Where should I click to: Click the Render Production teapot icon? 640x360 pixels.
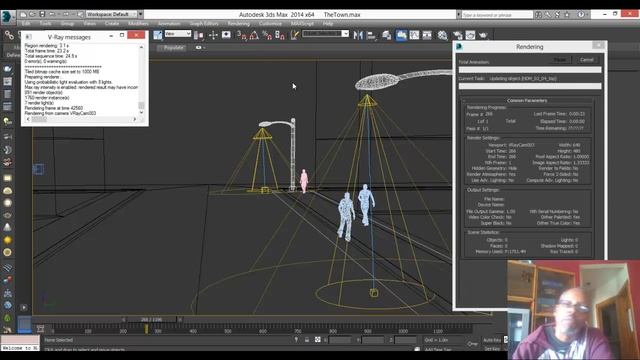pos(483,36)
